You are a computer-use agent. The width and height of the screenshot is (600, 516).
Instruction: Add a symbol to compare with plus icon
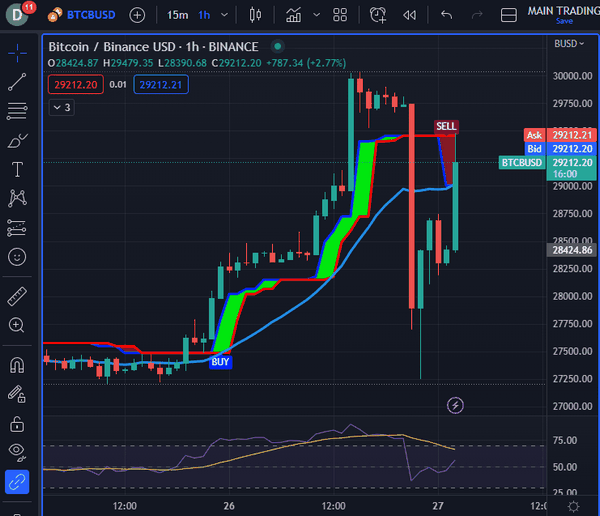[137, 15]
